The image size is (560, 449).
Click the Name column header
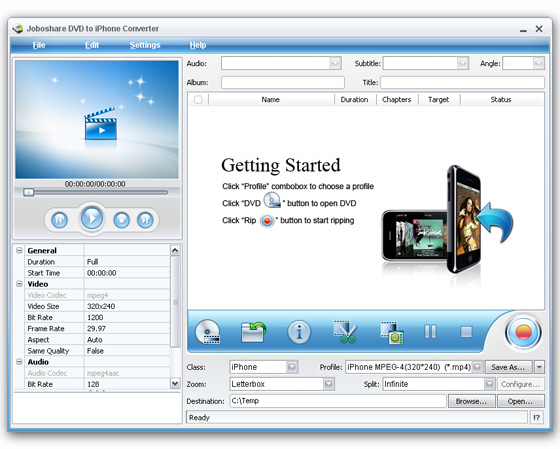coord(270,99)
